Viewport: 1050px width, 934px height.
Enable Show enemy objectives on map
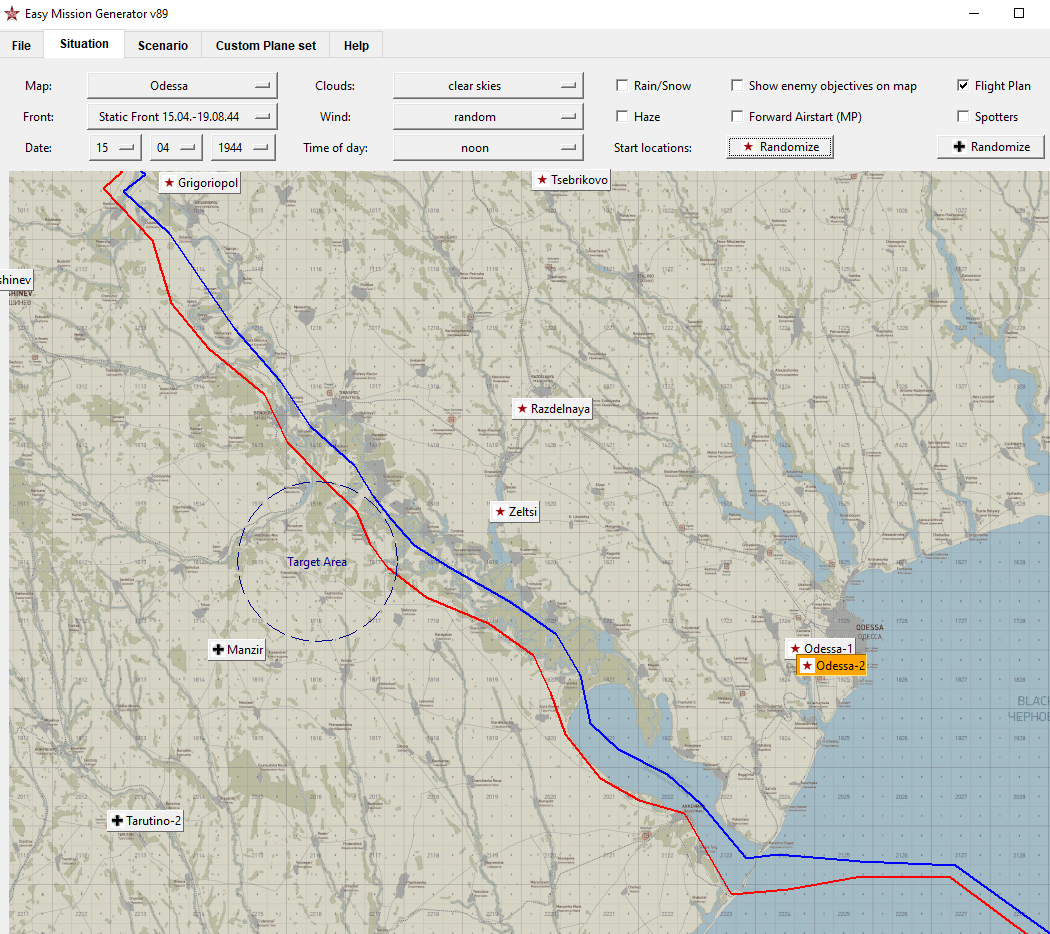tap(737, 86)
